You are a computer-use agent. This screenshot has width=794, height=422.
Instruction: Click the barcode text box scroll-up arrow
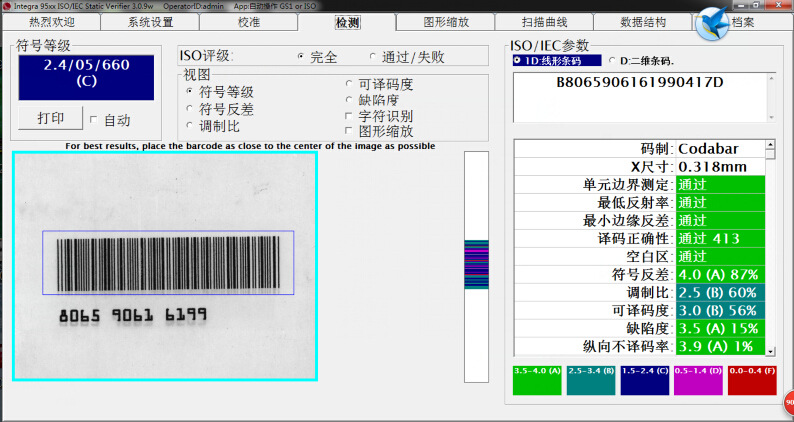[x=771, y=78]
